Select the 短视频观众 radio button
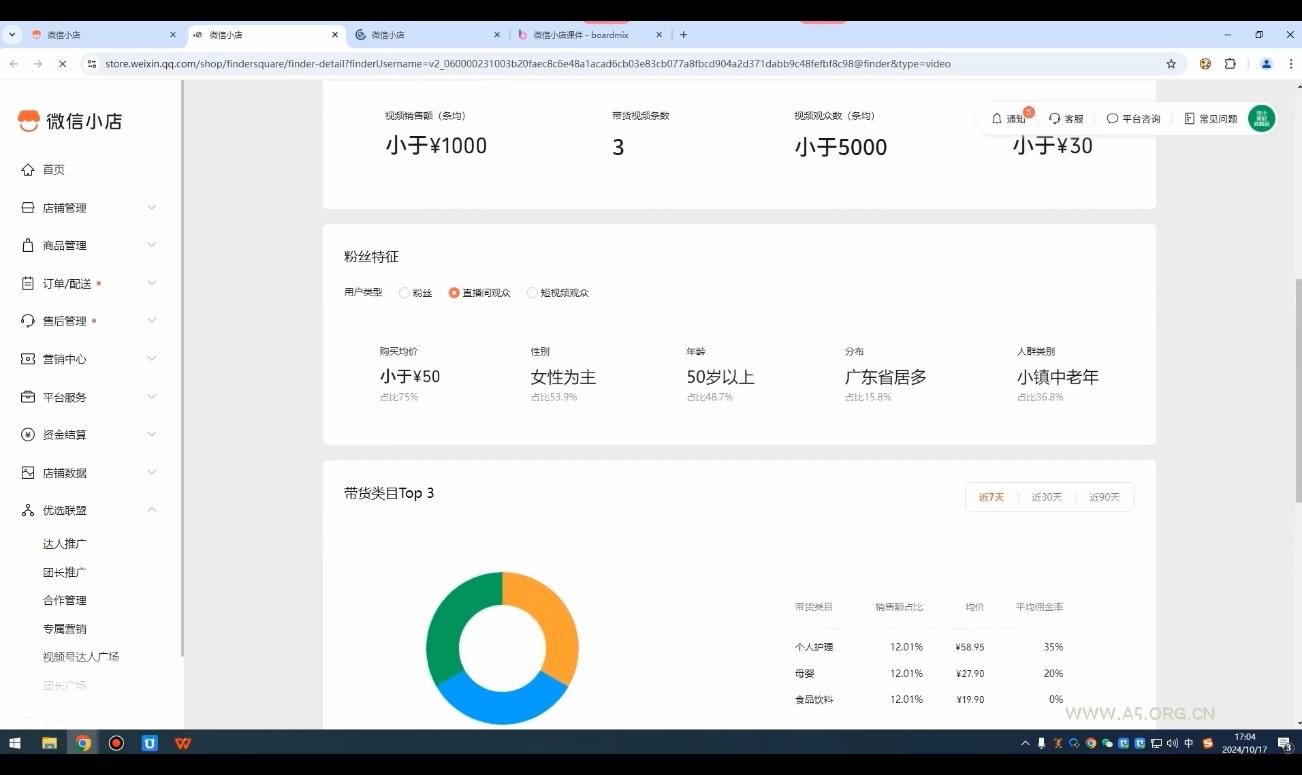Image resolution: width=1302 pixels, height=775 pixels. [534, 293]
